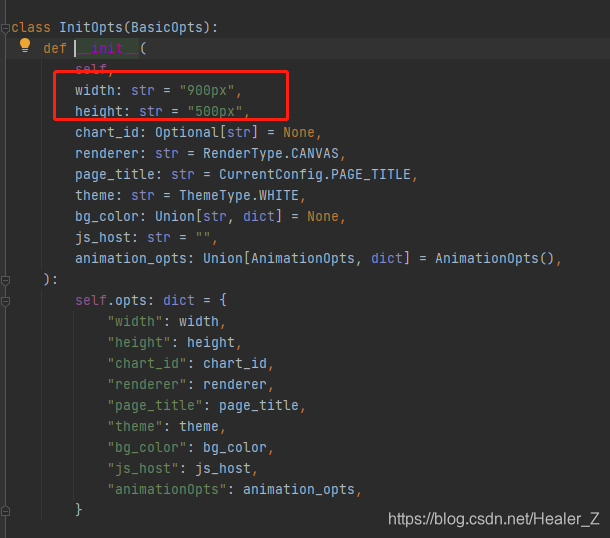
Task: Click chart_id parameter name
Action: (107, 133)
